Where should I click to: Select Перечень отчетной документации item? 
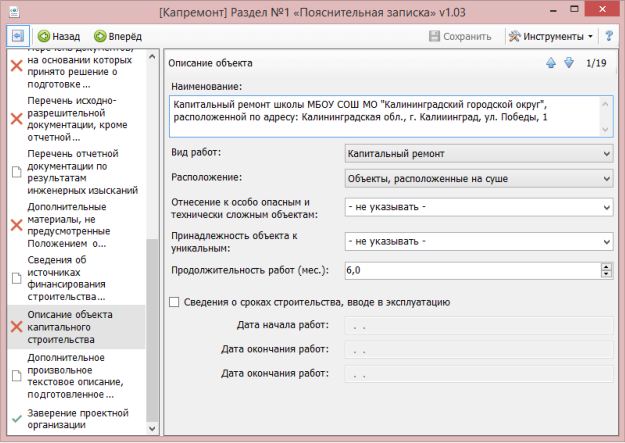coord(77,172)
